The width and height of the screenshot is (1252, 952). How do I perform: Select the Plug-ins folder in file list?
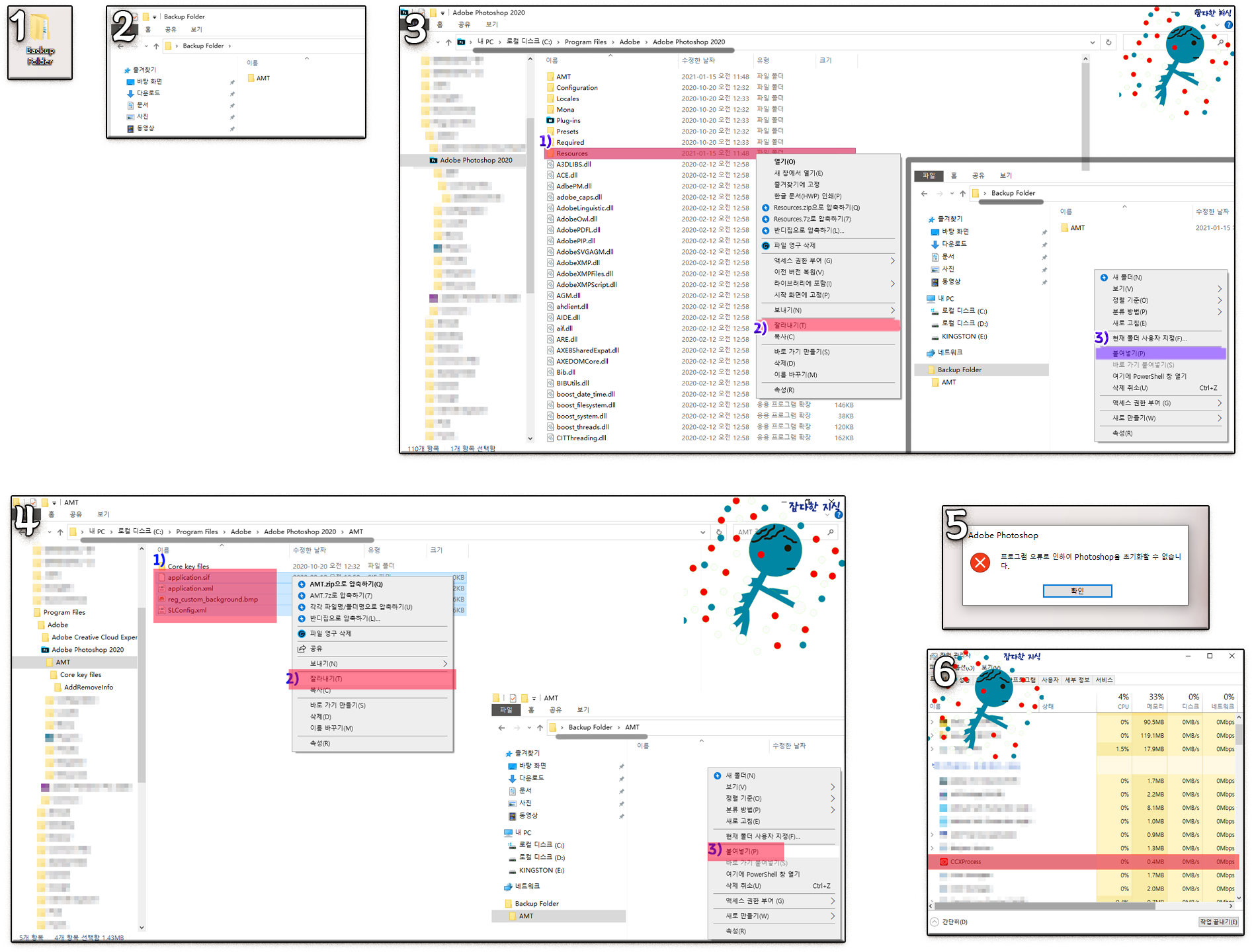coord(568,121)
